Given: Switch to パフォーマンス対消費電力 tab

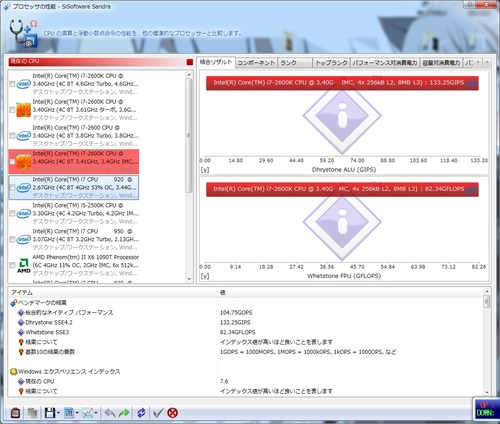Looking at the screenshot, I should [x=385, y=63].
